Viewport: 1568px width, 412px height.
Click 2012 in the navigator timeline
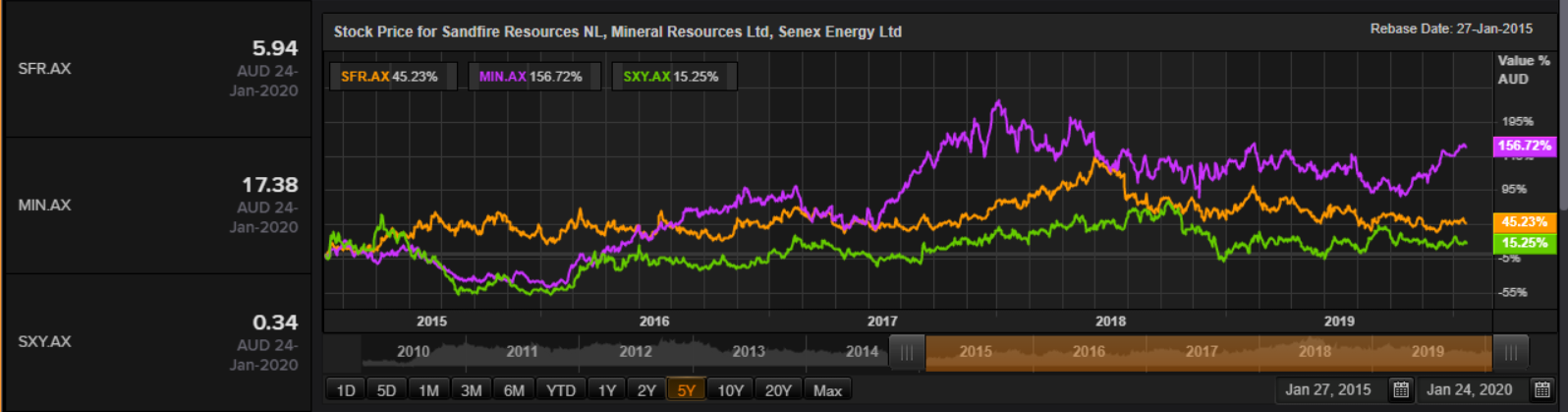[636, 351]
